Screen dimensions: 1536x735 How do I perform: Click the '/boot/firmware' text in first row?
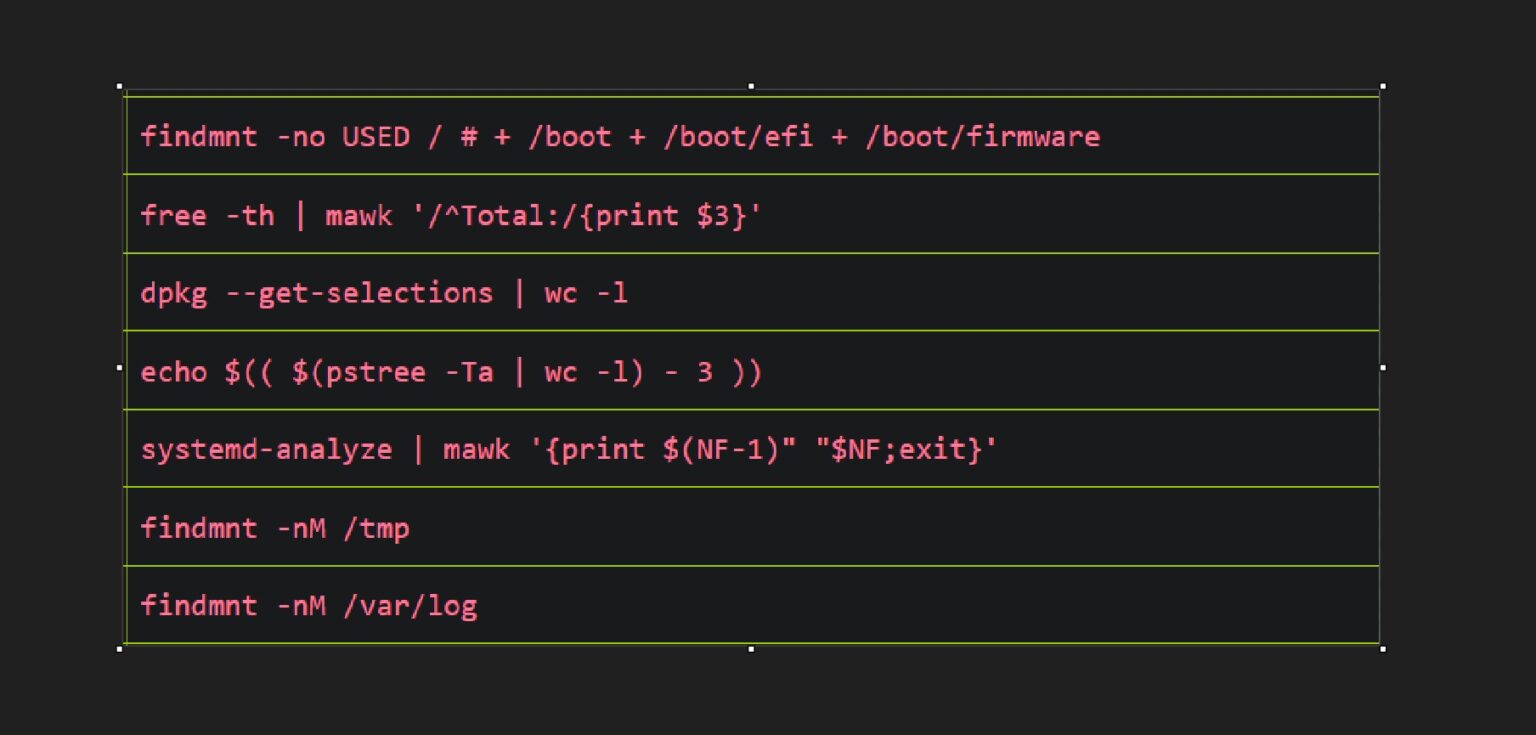tap(982, 136)
